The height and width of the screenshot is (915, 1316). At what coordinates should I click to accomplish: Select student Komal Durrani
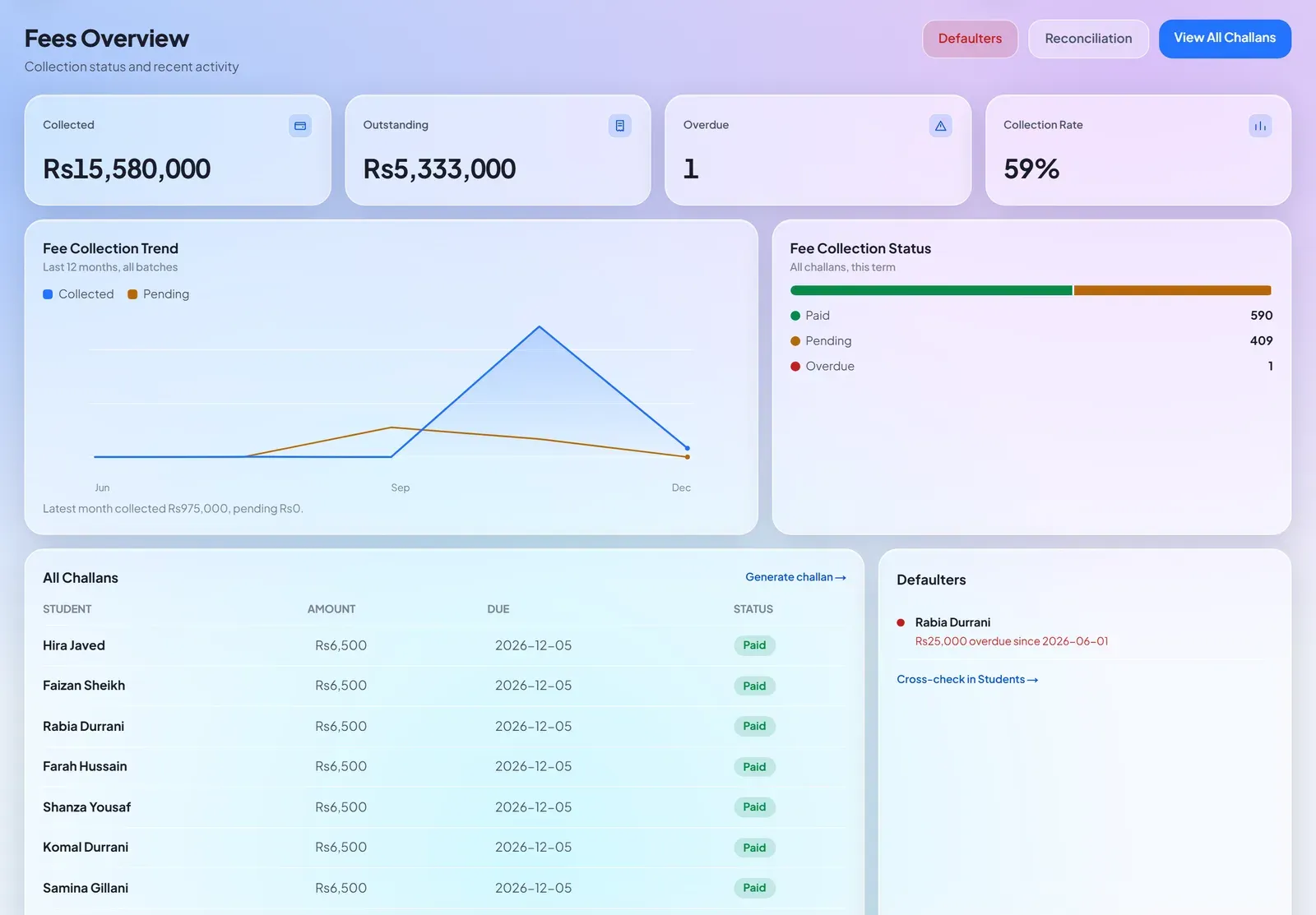pyautogui.click(x=86, y=848)
